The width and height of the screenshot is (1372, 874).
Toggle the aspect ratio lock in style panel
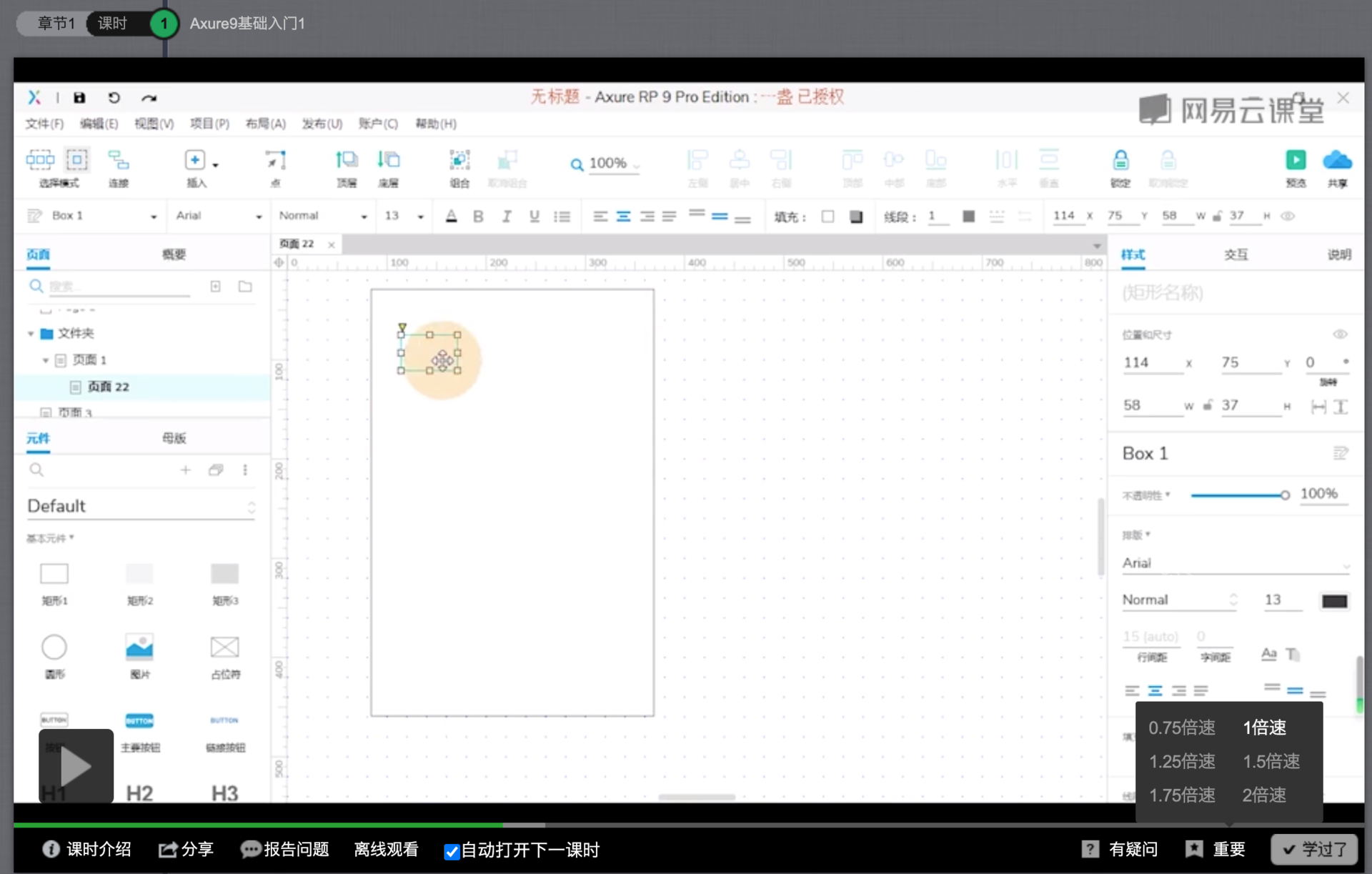1208,405
